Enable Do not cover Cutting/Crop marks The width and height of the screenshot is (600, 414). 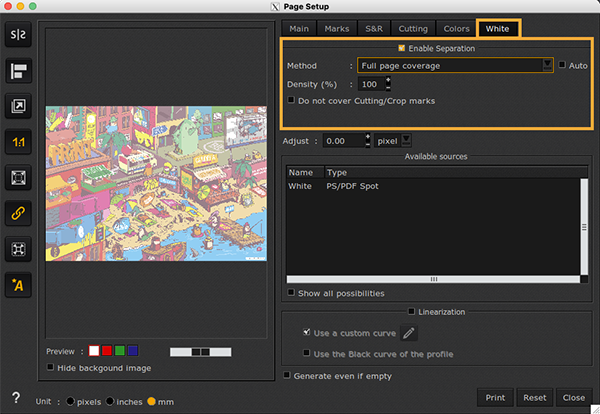291,101
